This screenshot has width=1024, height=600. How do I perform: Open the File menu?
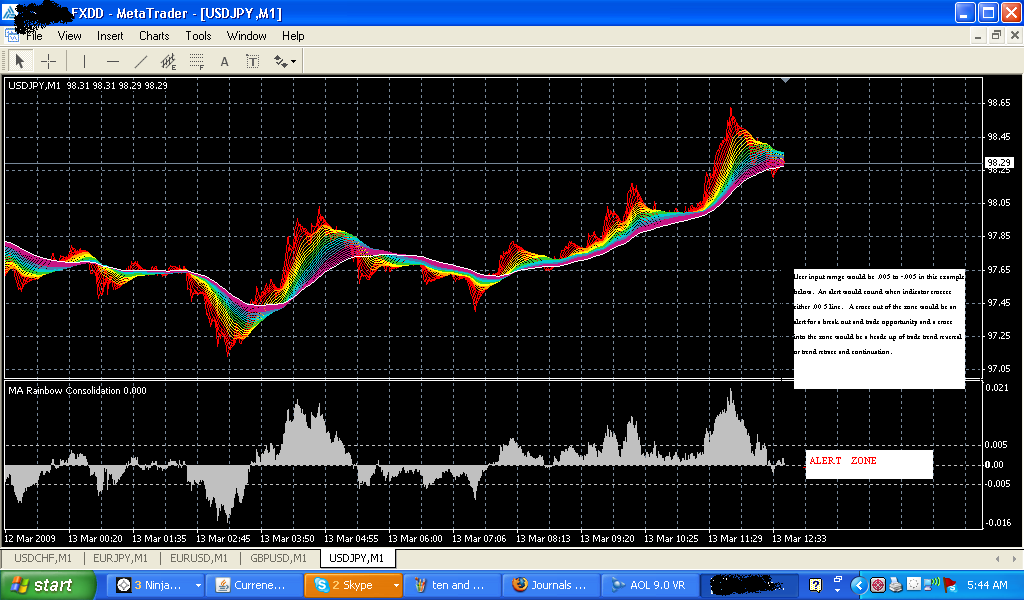click(34, 36)
